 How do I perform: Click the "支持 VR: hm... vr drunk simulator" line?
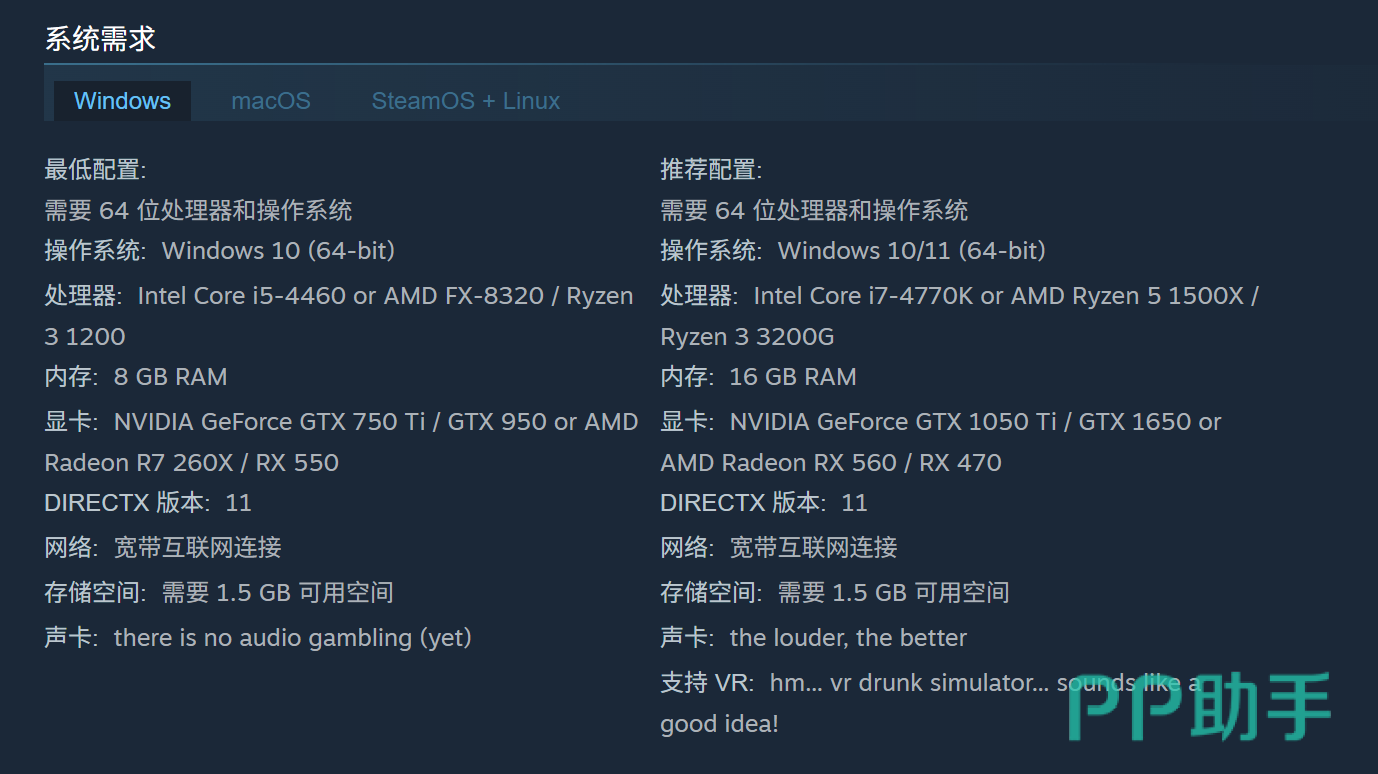pyautogui.click(x=930, y=683)
